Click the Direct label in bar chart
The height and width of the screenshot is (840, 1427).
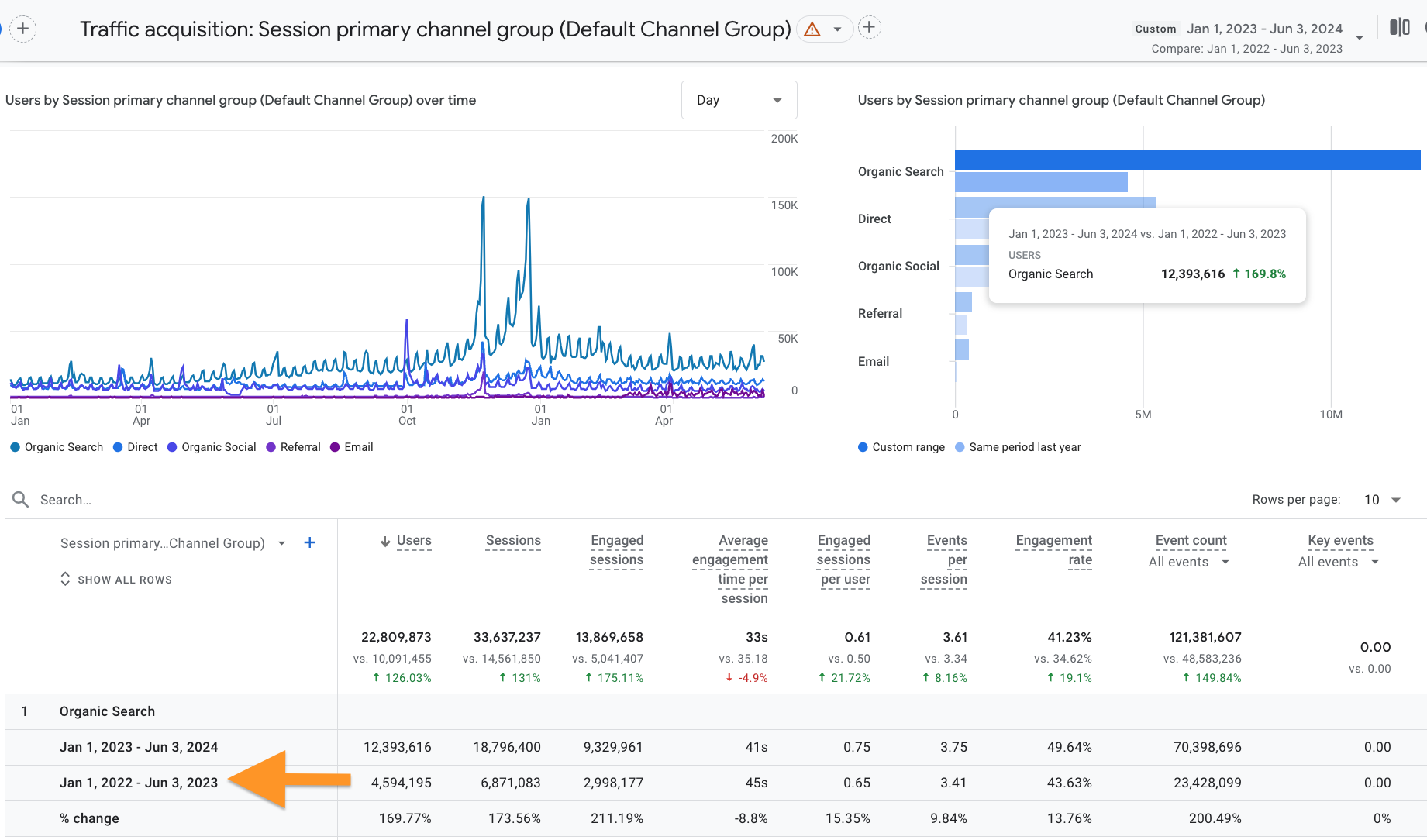coord(874,219)
